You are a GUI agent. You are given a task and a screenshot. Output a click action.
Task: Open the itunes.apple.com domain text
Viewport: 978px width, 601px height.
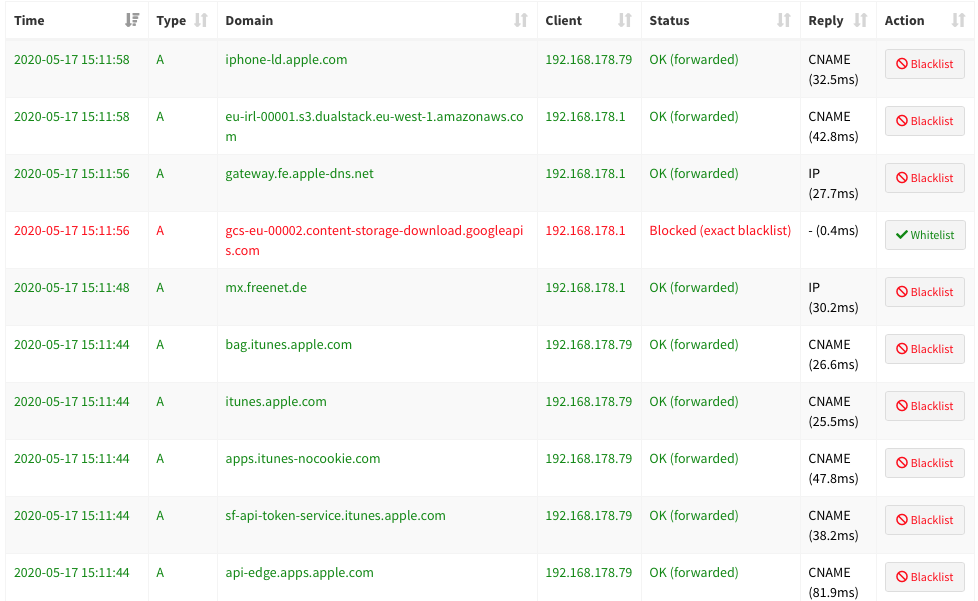(276, 401)
